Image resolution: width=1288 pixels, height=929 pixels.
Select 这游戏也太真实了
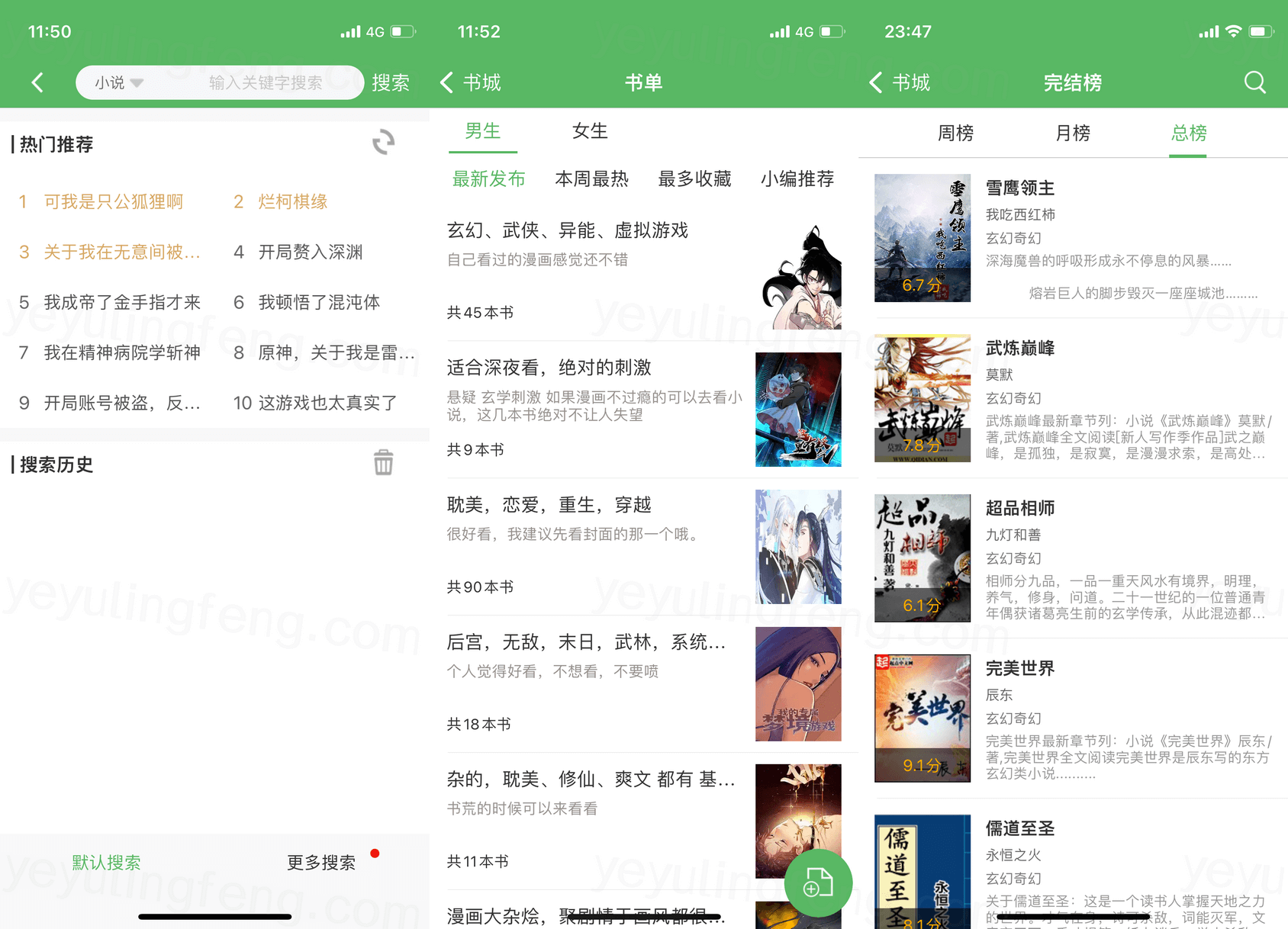(x=328, y=403)
